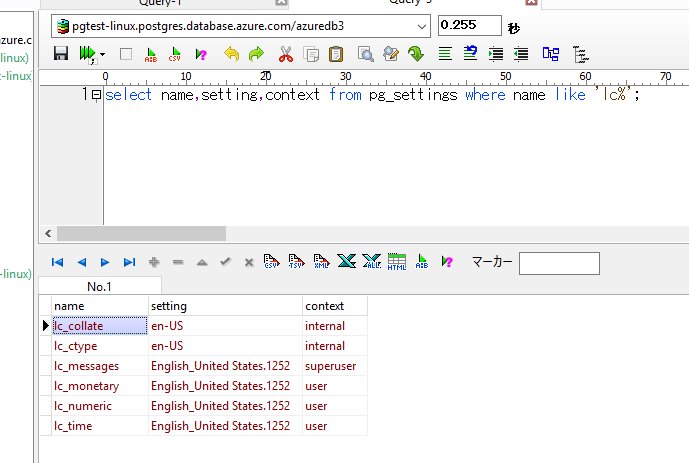Click the Undo arrow icon
The height and width of the screenshot is (463, 689).
click(231, 54)
